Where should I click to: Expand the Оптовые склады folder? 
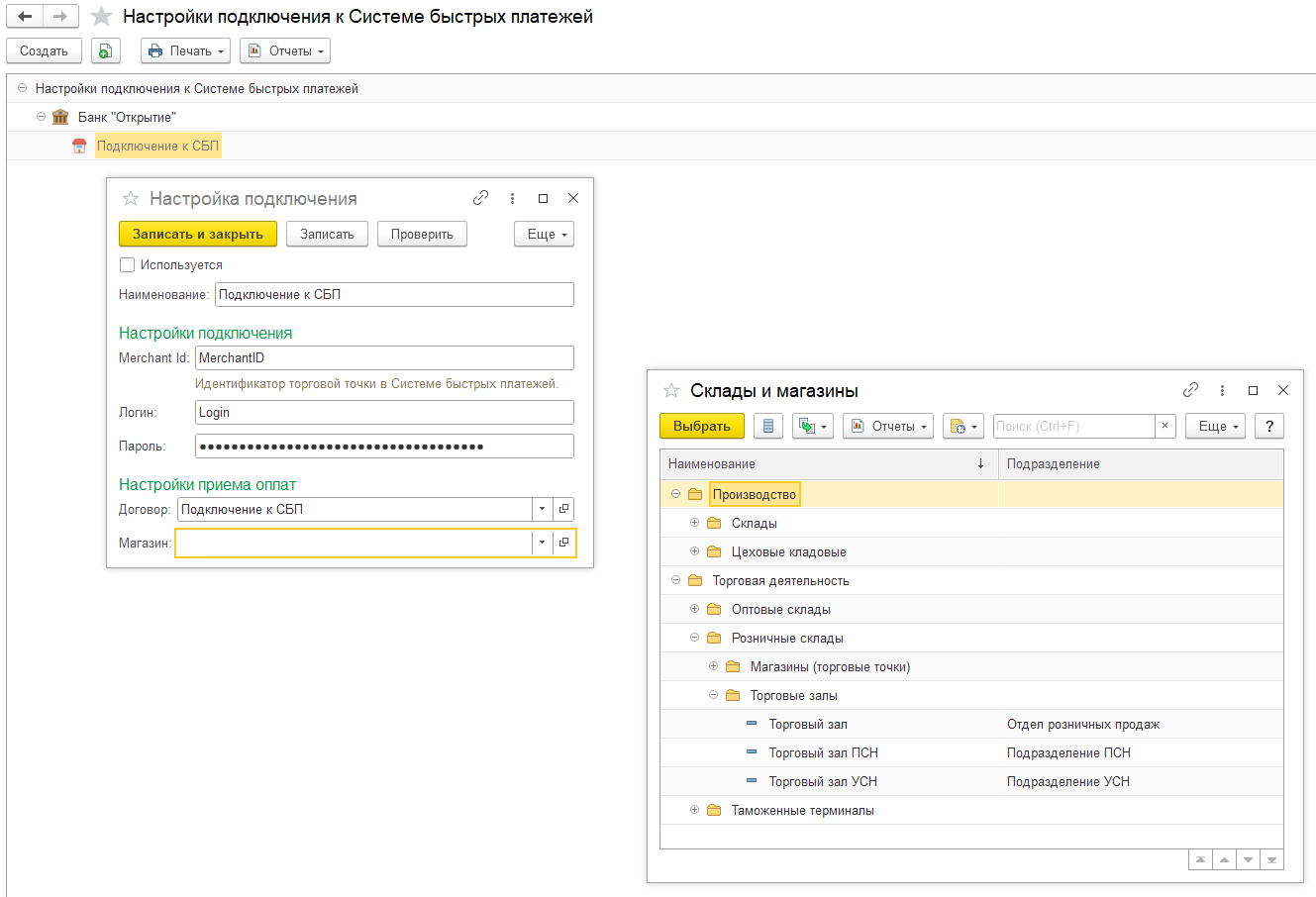694,609
